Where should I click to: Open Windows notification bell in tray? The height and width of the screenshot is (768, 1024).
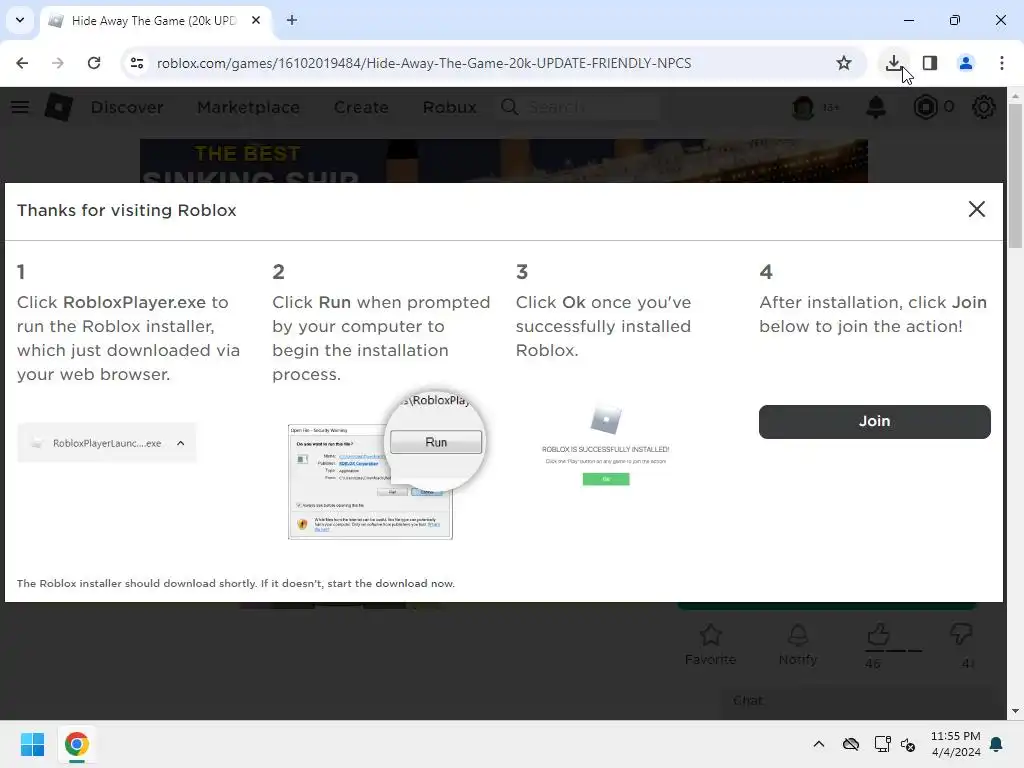(997, 744)
